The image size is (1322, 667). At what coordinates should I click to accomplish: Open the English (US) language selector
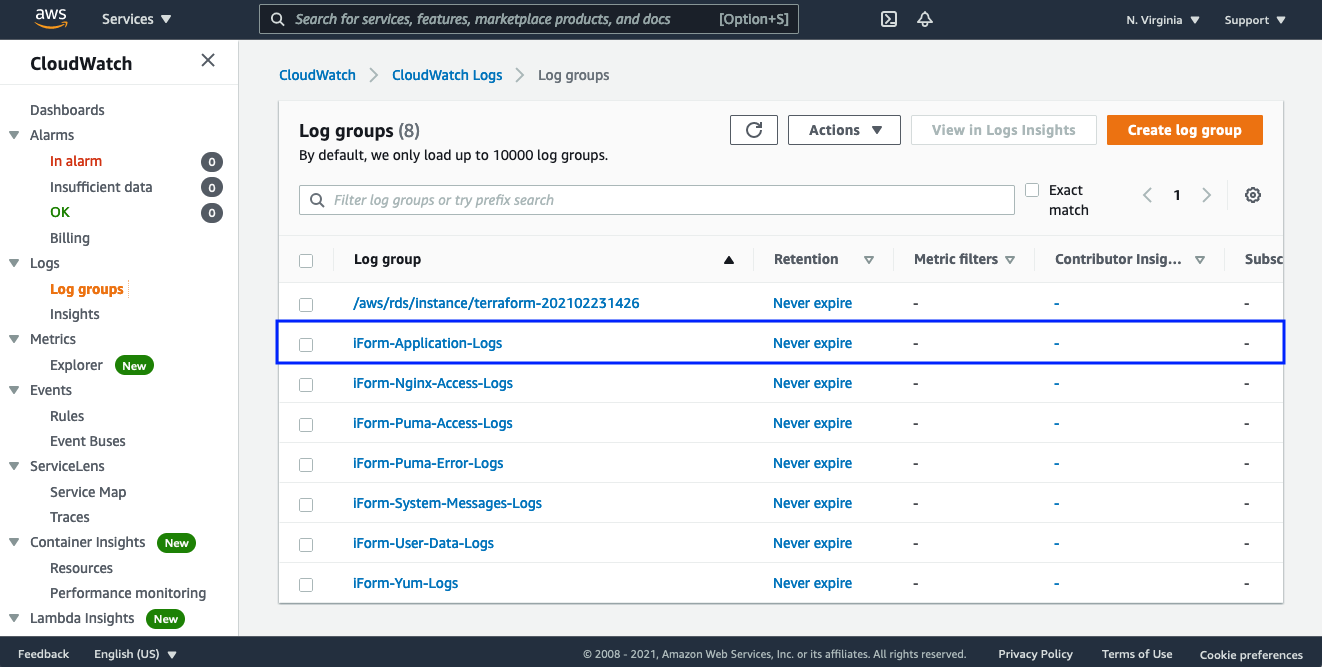point(135,654)
